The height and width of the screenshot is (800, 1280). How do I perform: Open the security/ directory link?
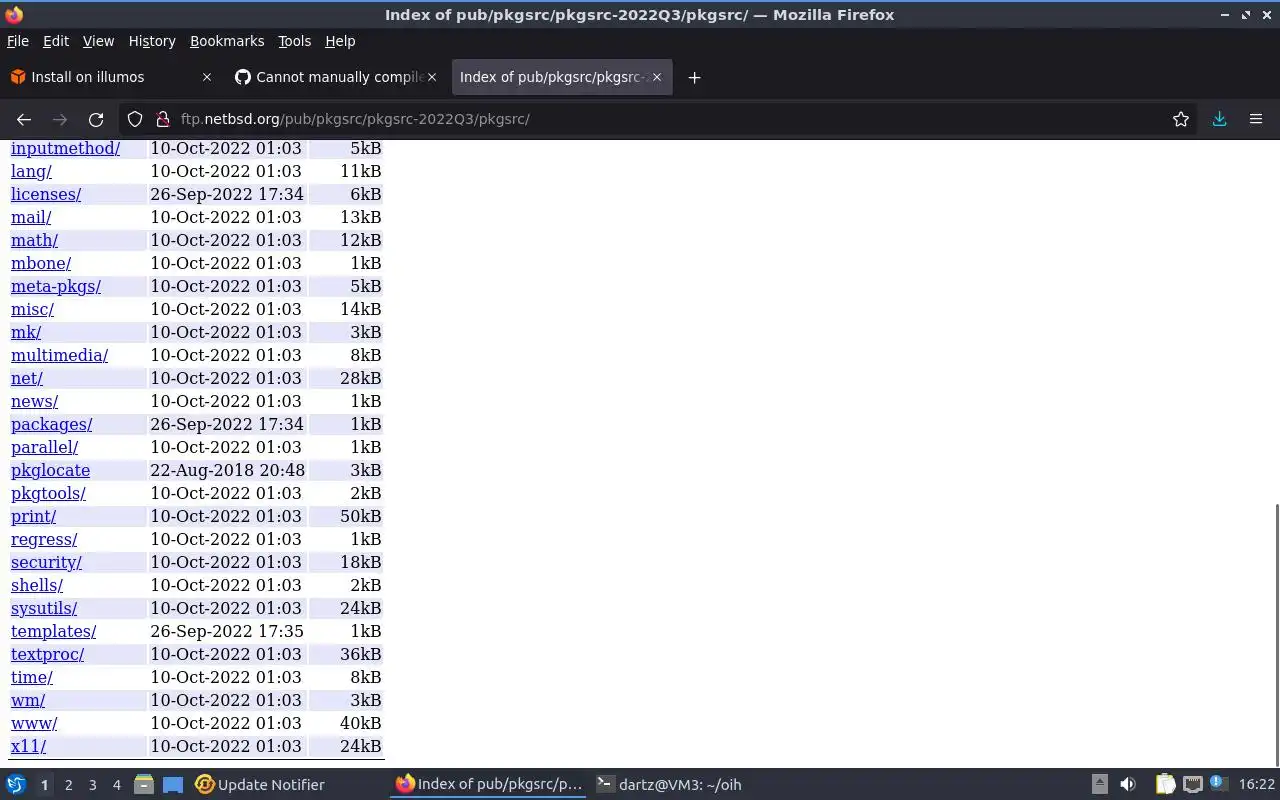pyautogui.click(x=46, y=562)
